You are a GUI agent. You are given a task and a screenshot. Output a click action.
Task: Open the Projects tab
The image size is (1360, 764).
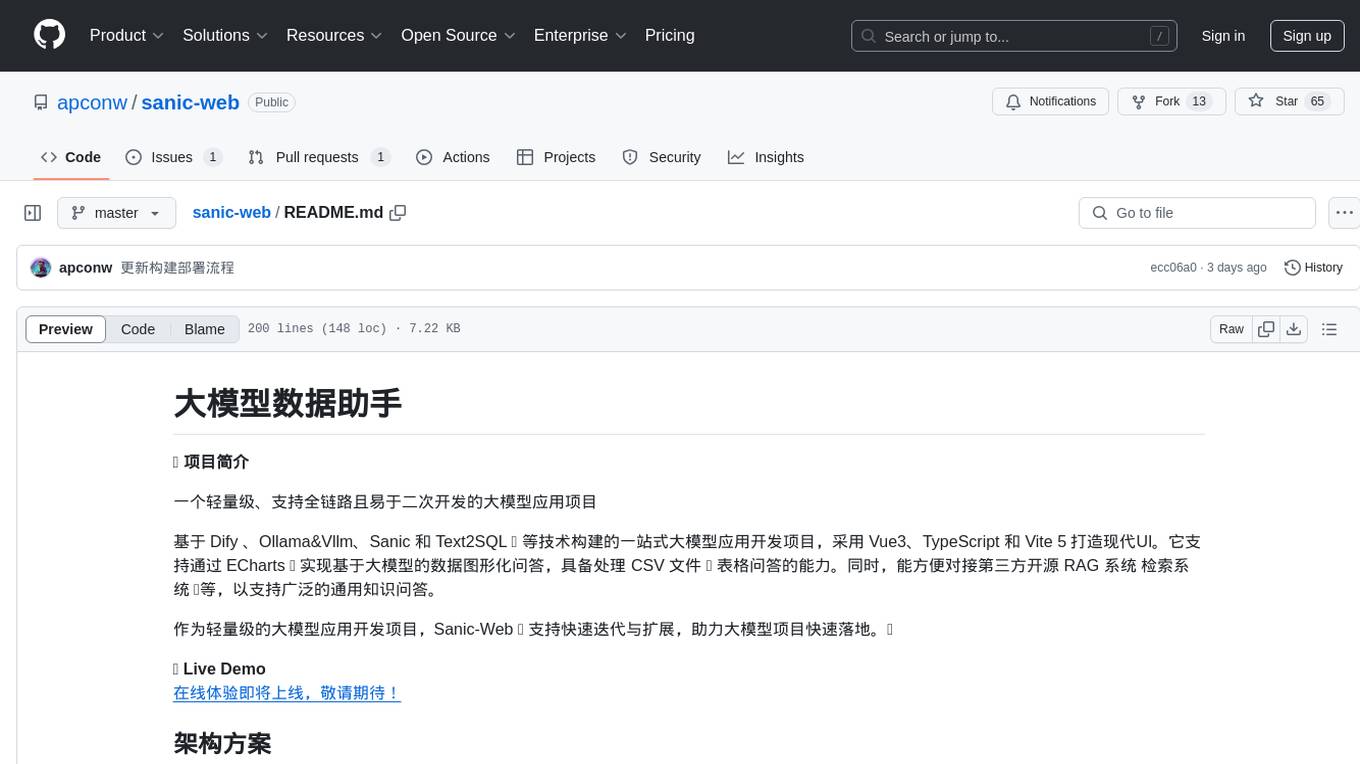point(556,157)
